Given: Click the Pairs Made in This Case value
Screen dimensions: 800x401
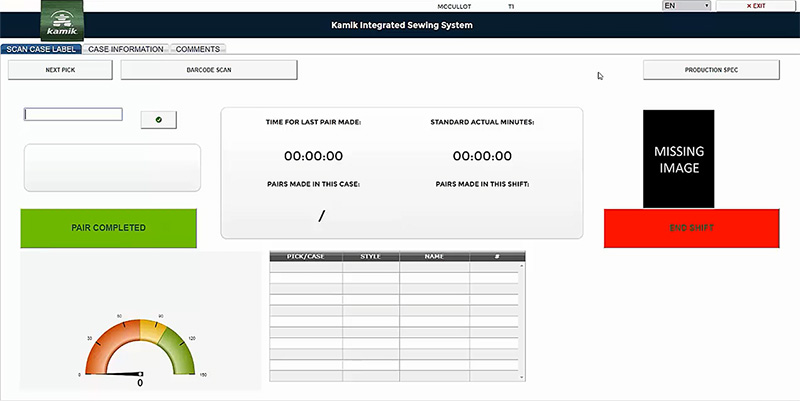Looking at the screenshot, I should (321, 216).
